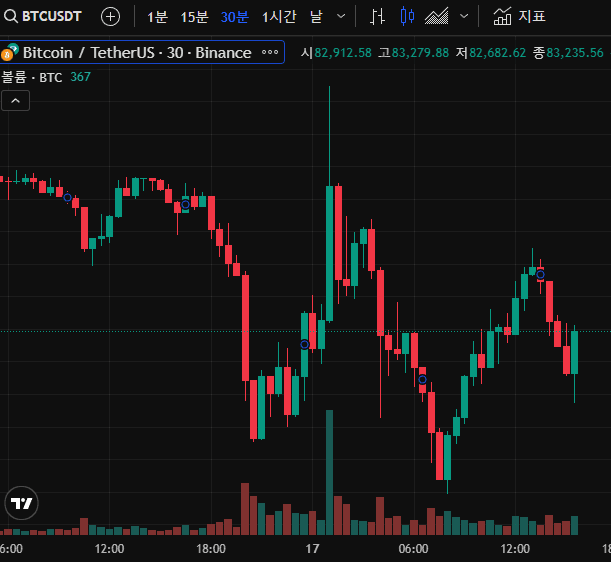611x562 pixels.
Task: Click the 볼륨 BTC volume indicator label
Action: pos(32,76)
